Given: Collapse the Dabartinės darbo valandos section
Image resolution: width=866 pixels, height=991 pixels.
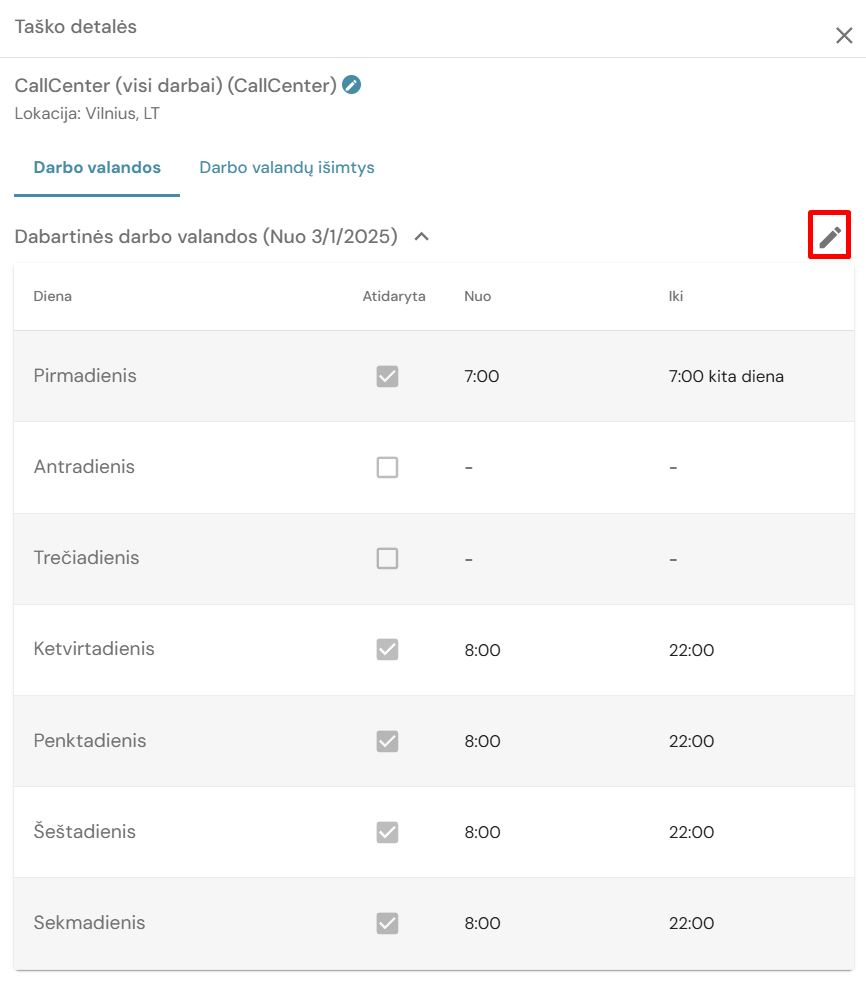Looking at the screenshot, I should tap(422, 237).
